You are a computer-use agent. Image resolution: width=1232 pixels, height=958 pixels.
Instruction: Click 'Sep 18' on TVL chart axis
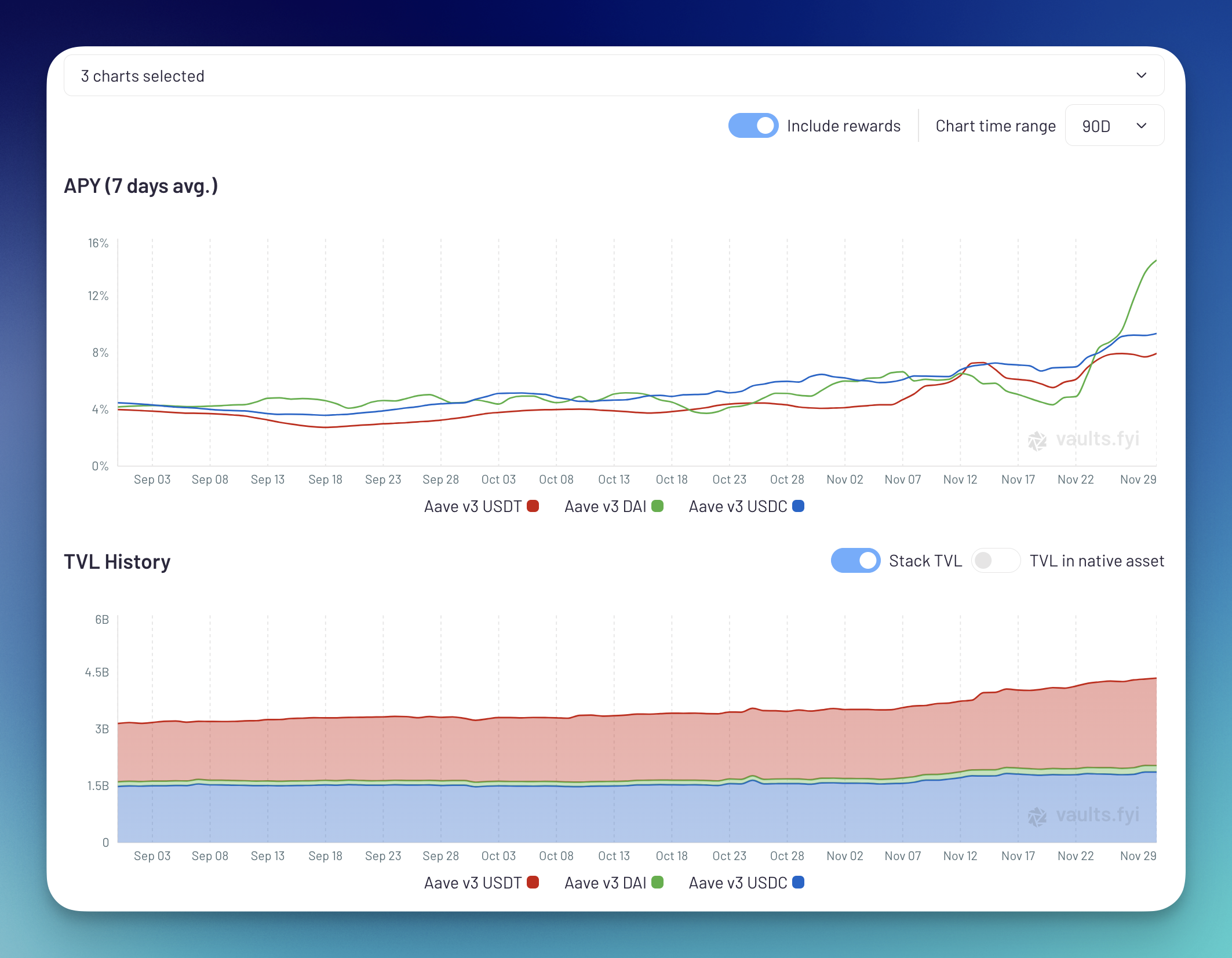[325, 856]
